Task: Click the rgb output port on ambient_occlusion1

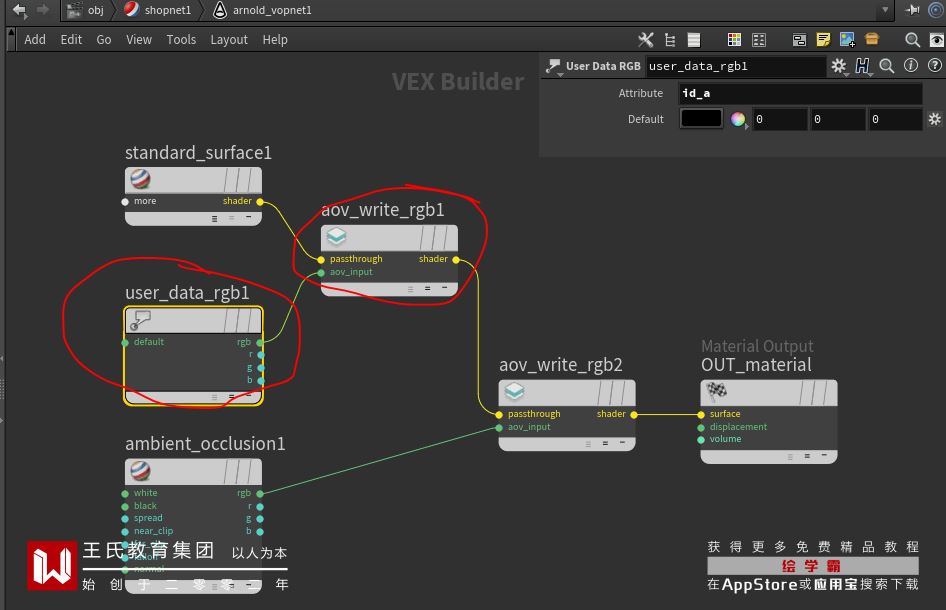Action: (x=260, y=494)
